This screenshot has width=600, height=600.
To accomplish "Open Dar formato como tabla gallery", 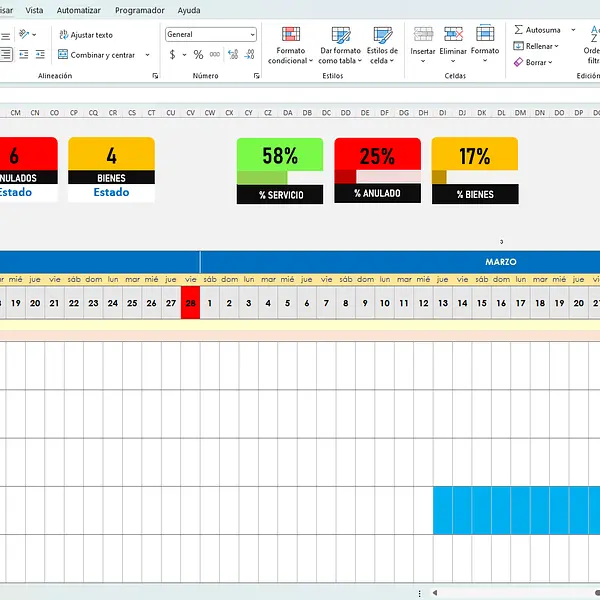I will [340, 45].
